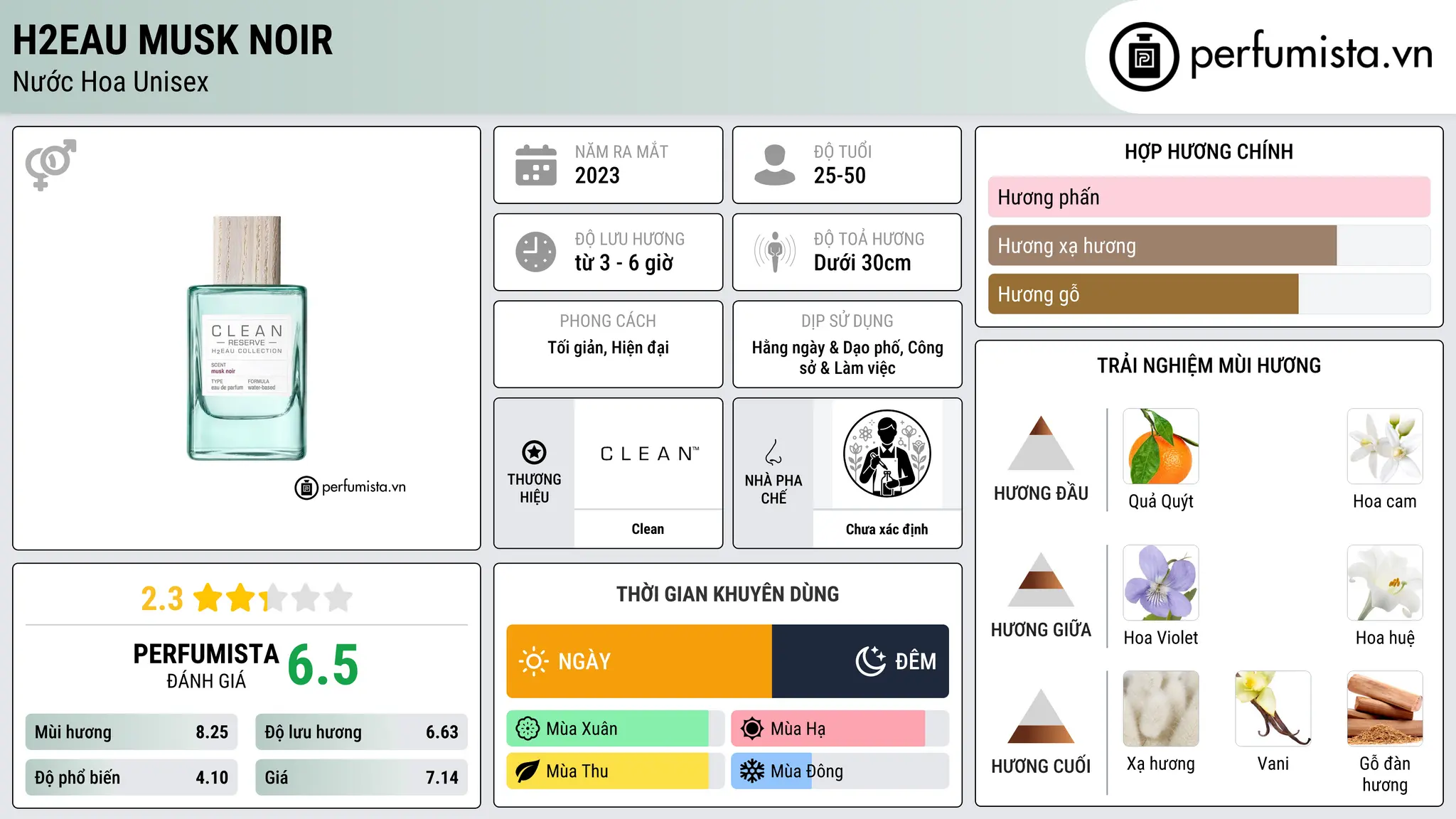Click the nose icon above Nhà pha chế

[773, 452]
